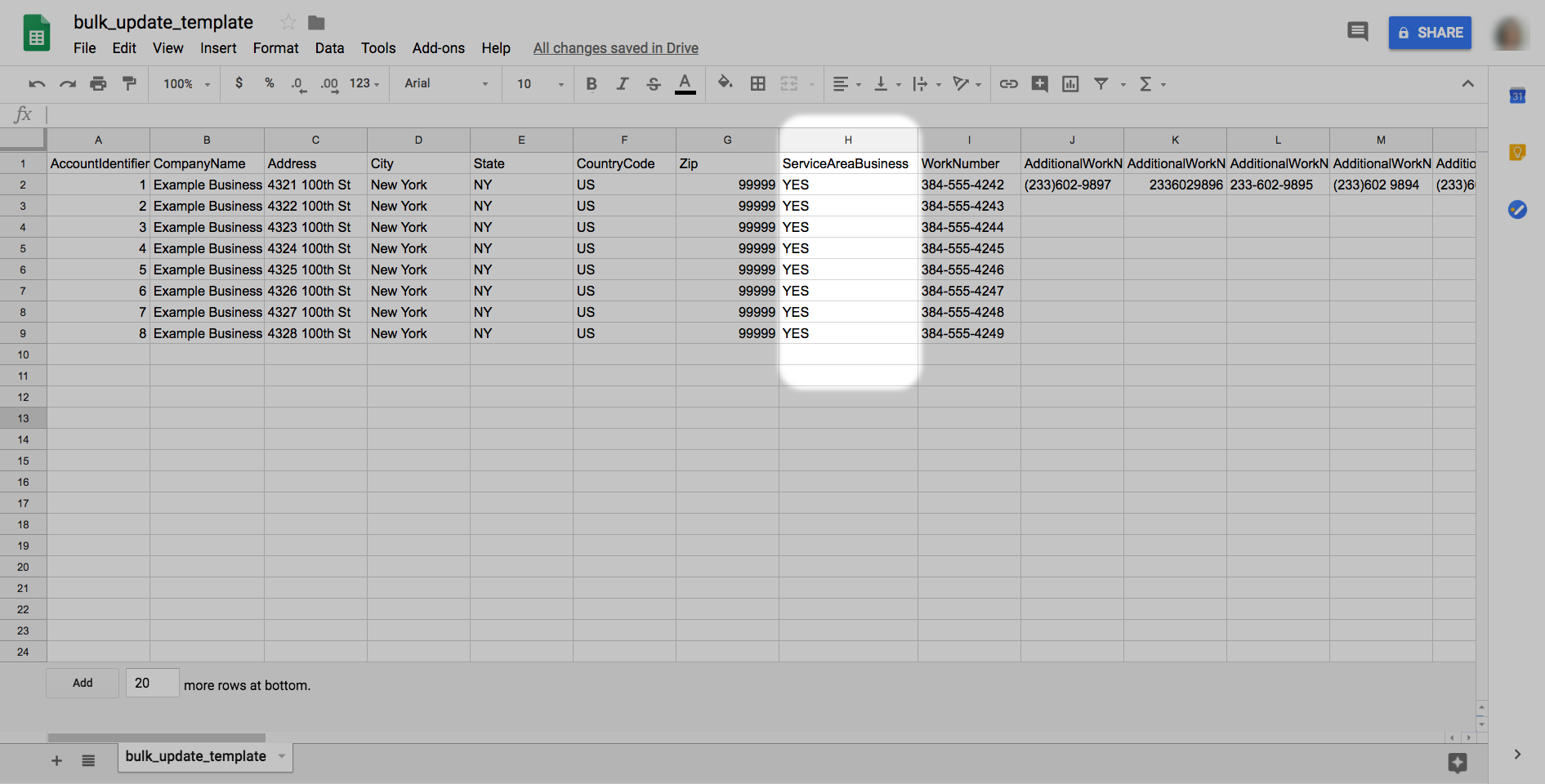Click the Create a filter icon
Screen dimensions: 1545x784
point(1101,83)
